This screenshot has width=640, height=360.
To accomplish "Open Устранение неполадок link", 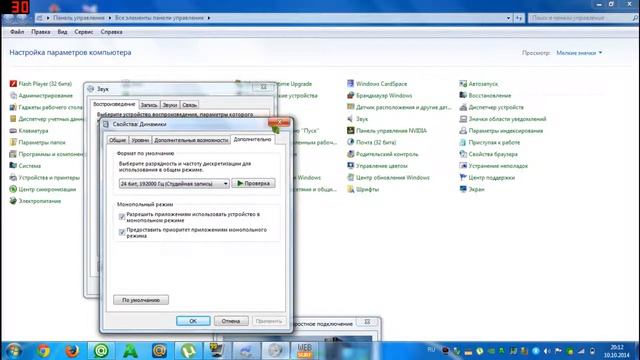I will click(x=498, y=166).
